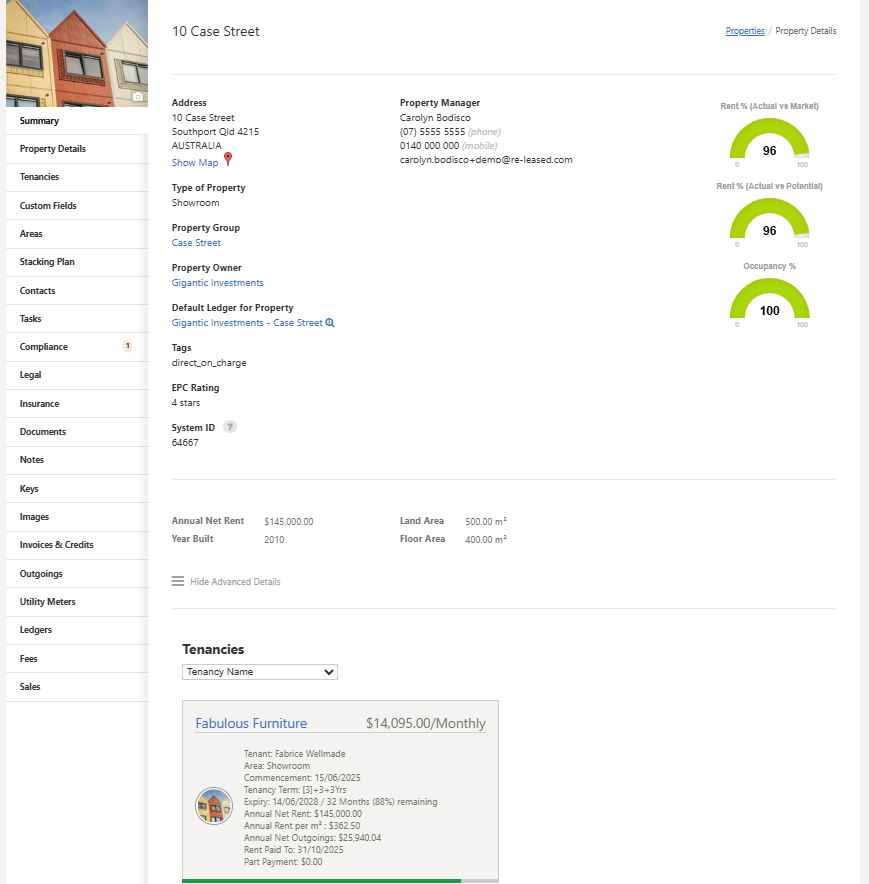Click the System ID help question icon
This screenshot has height=884, width=869.
coord(230,427)
